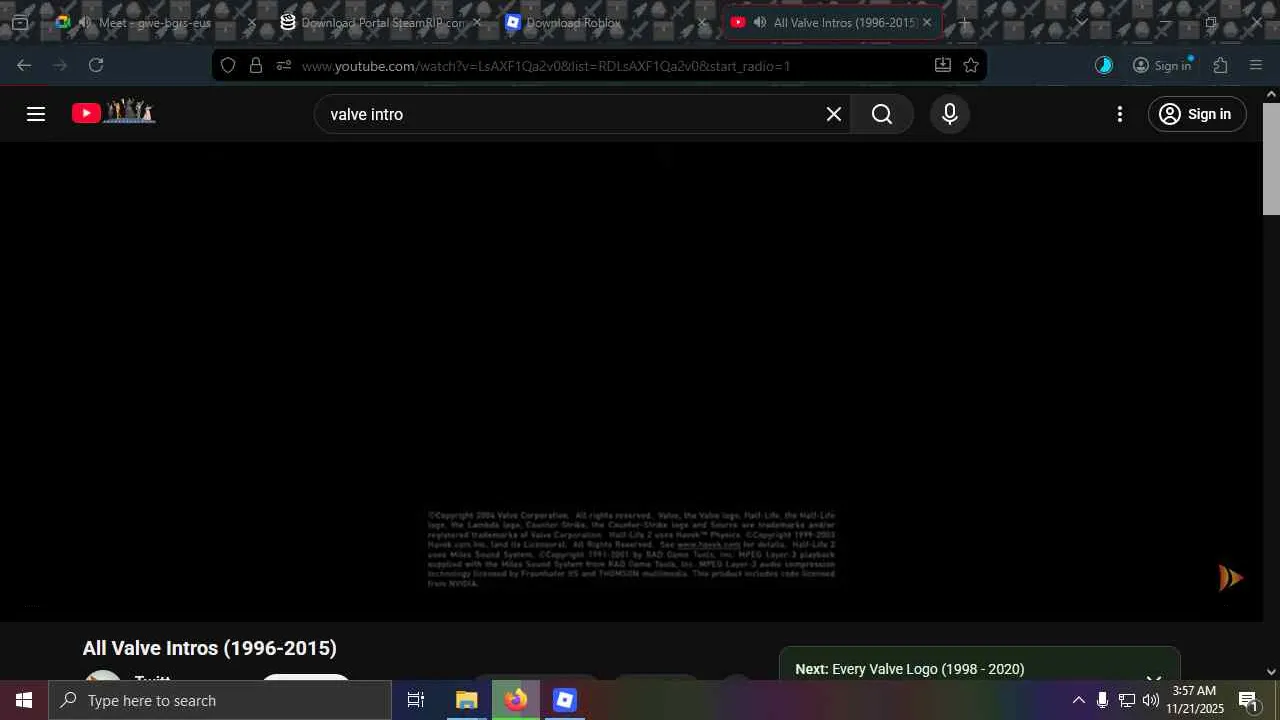Open Windows Task View
The width and height of the screenshot is (1280, 720).
point(416,700)
